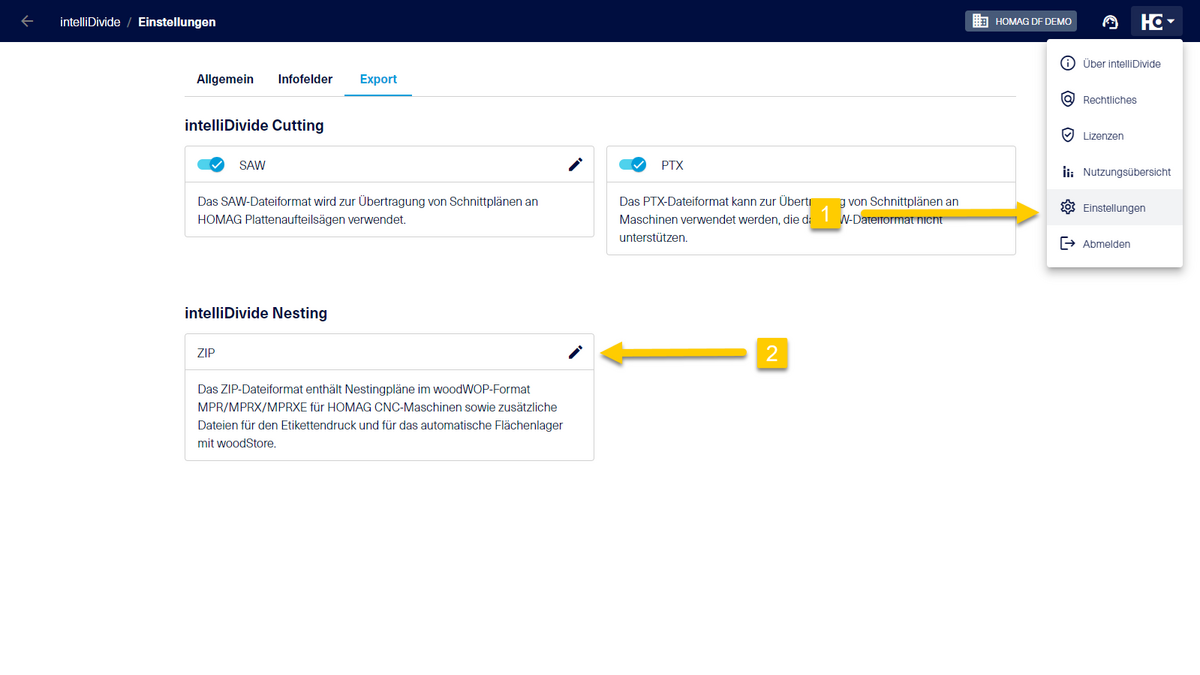Screen dimensions: 1200x675
Task: Click the shield icon beside Lizenzen
Action: coord(1068,135)
